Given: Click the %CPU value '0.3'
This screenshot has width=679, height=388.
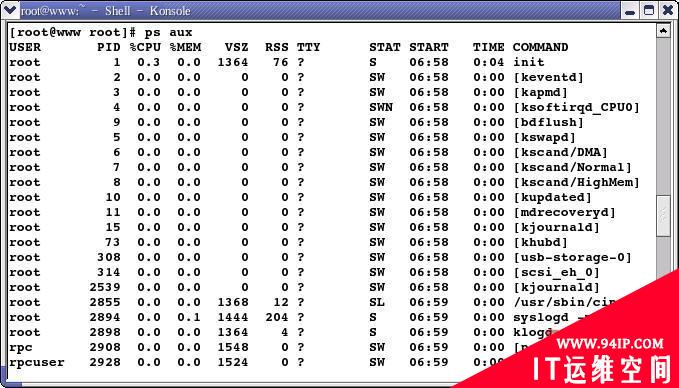Looking at the screenshot, I should point(149,62).
